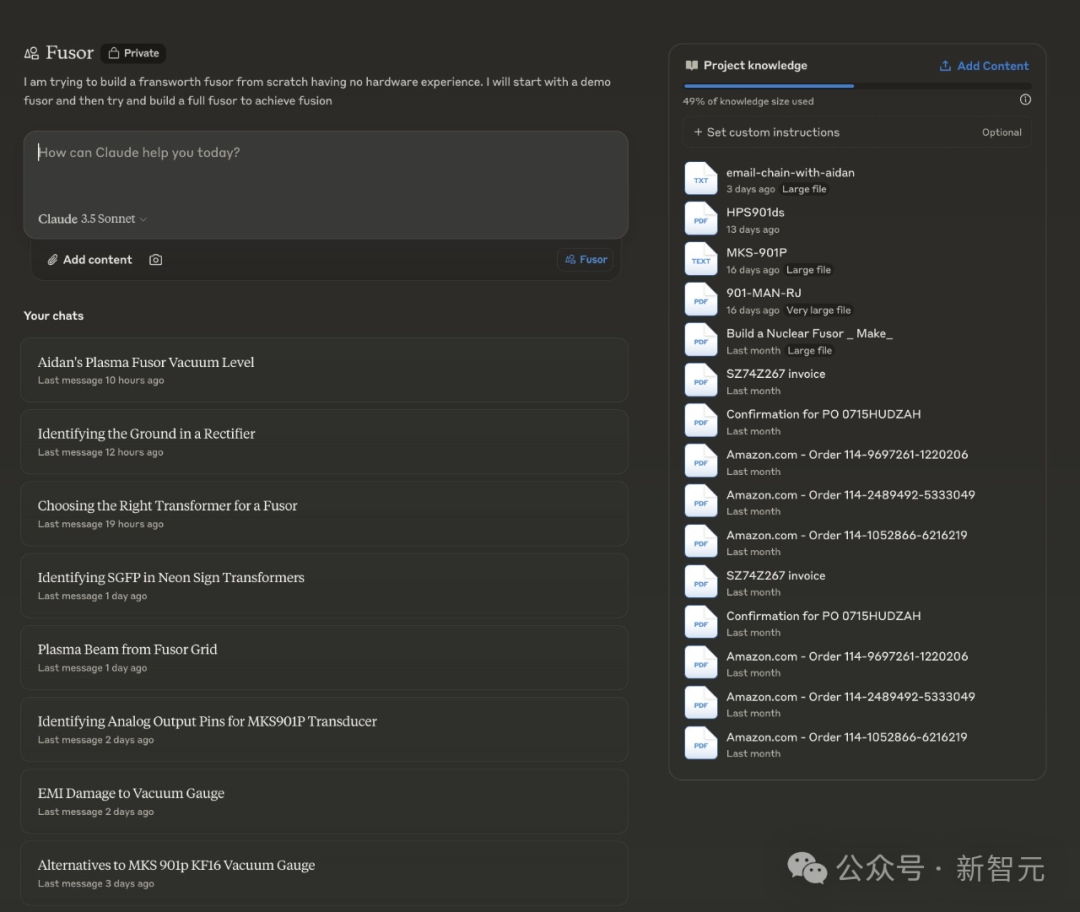Click the Private visibility badge
Viewport: 1080px width, 912px height.
[x=134, y=53]
